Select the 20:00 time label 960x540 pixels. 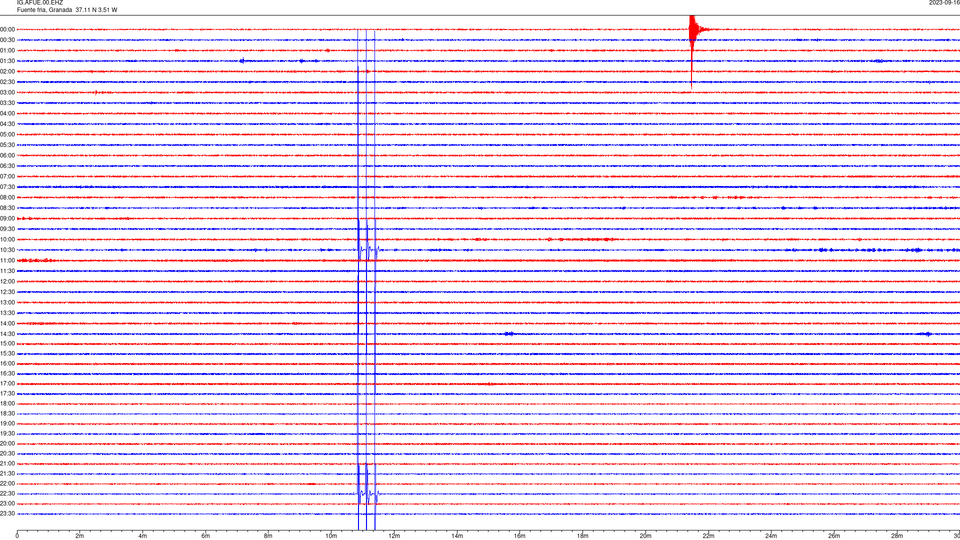click(7, 444)
